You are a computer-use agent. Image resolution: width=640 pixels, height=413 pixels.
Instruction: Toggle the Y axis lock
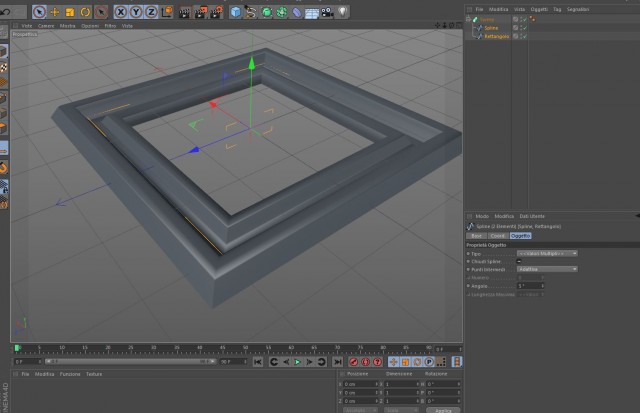pos(136,12)
